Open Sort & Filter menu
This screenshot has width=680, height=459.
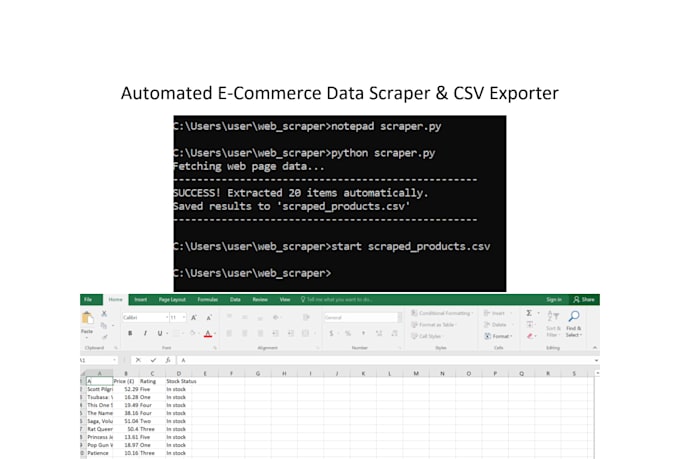click(x=553, y=324)
